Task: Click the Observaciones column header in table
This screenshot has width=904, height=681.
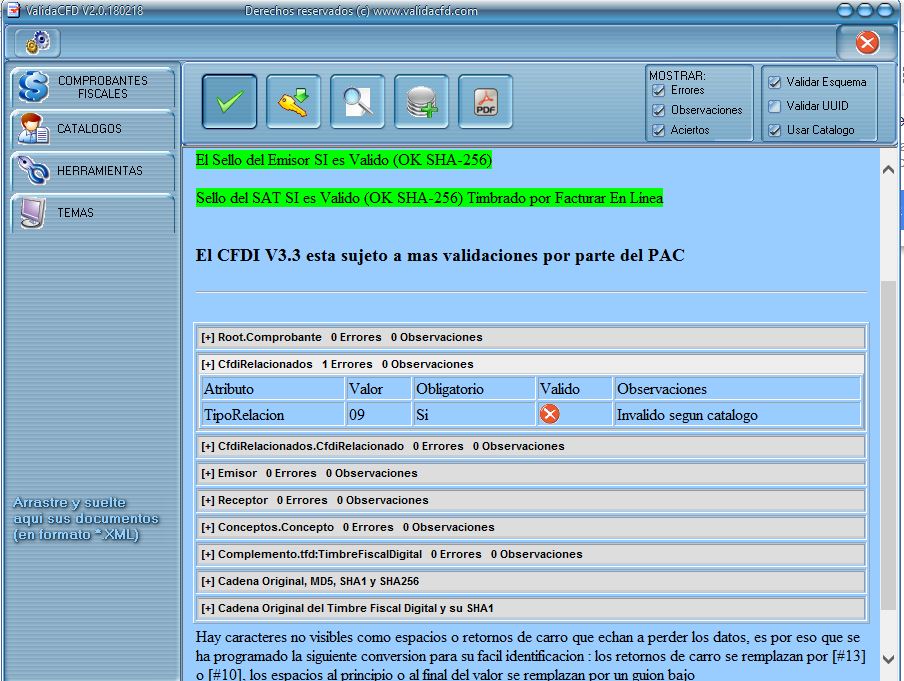Action: (x=737, y=389)
